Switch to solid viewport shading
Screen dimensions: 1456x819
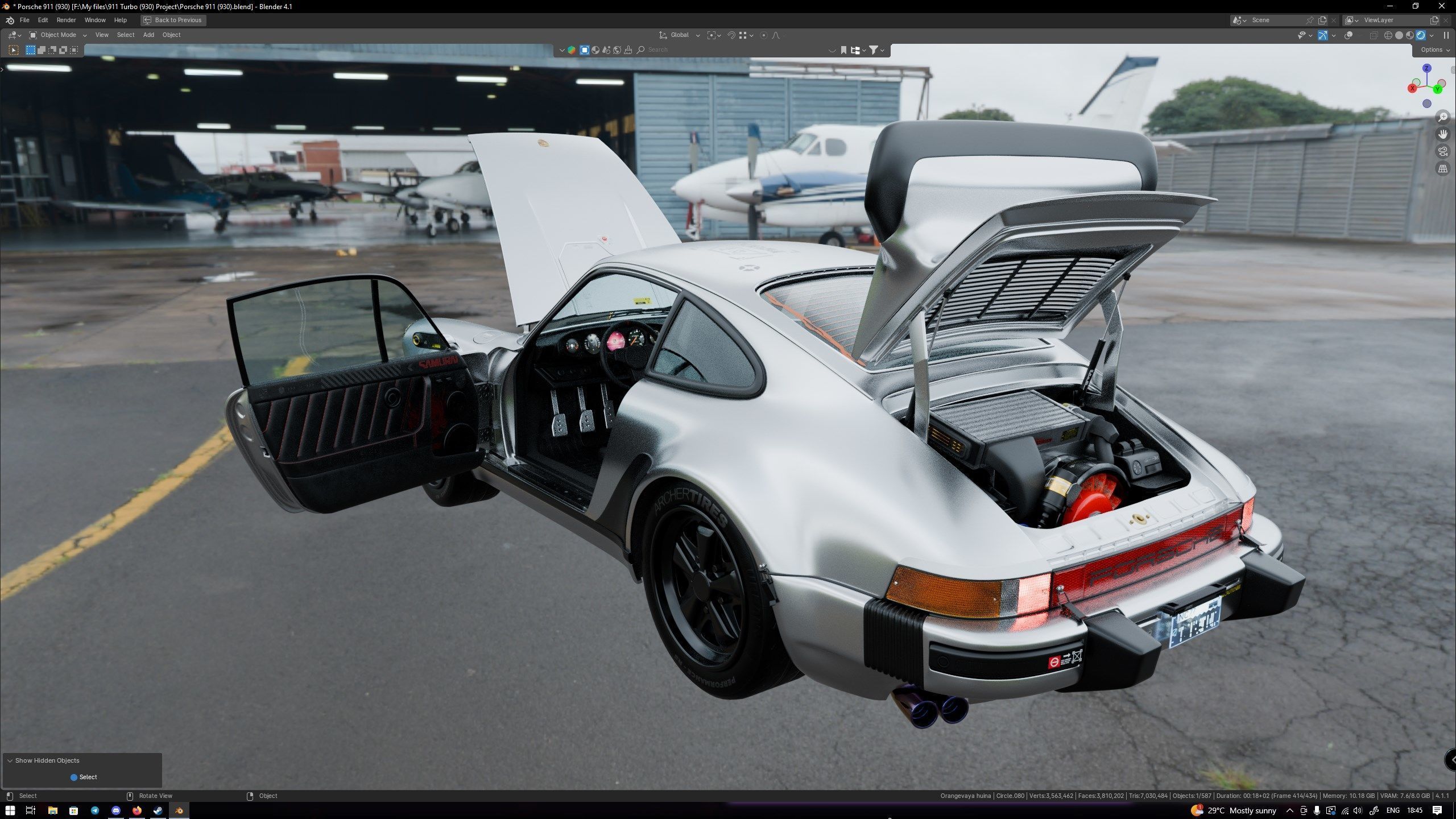coord(1399,35)
